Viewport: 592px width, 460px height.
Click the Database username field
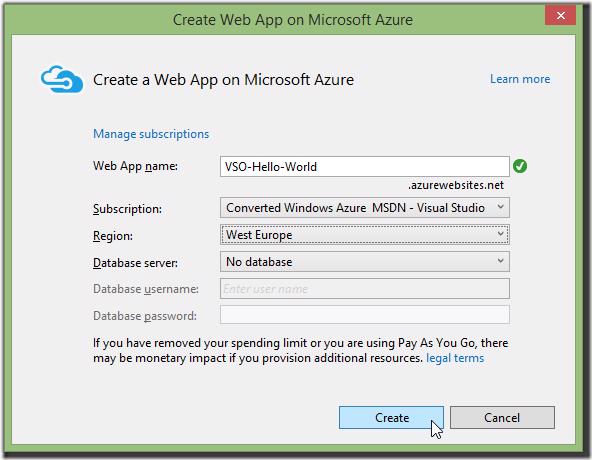pos(365,289)
